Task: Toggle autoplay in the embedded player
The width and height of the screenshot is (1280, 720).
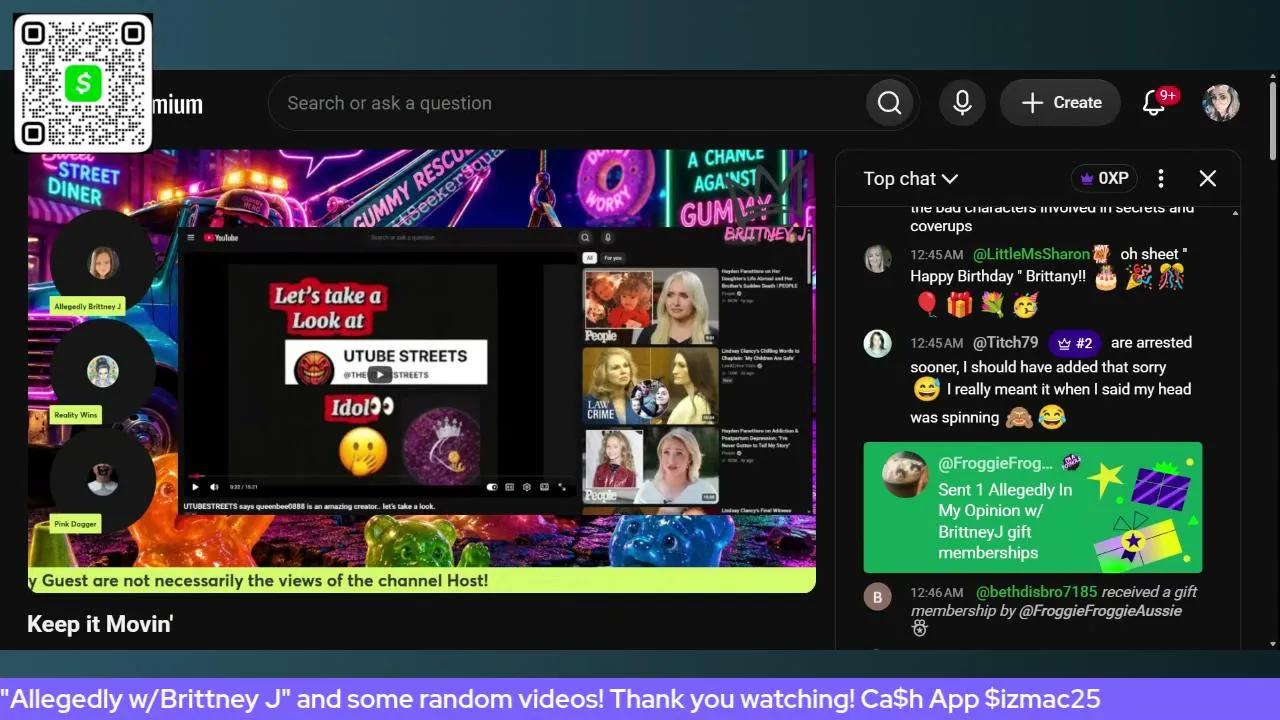Action: click(492, 487)
